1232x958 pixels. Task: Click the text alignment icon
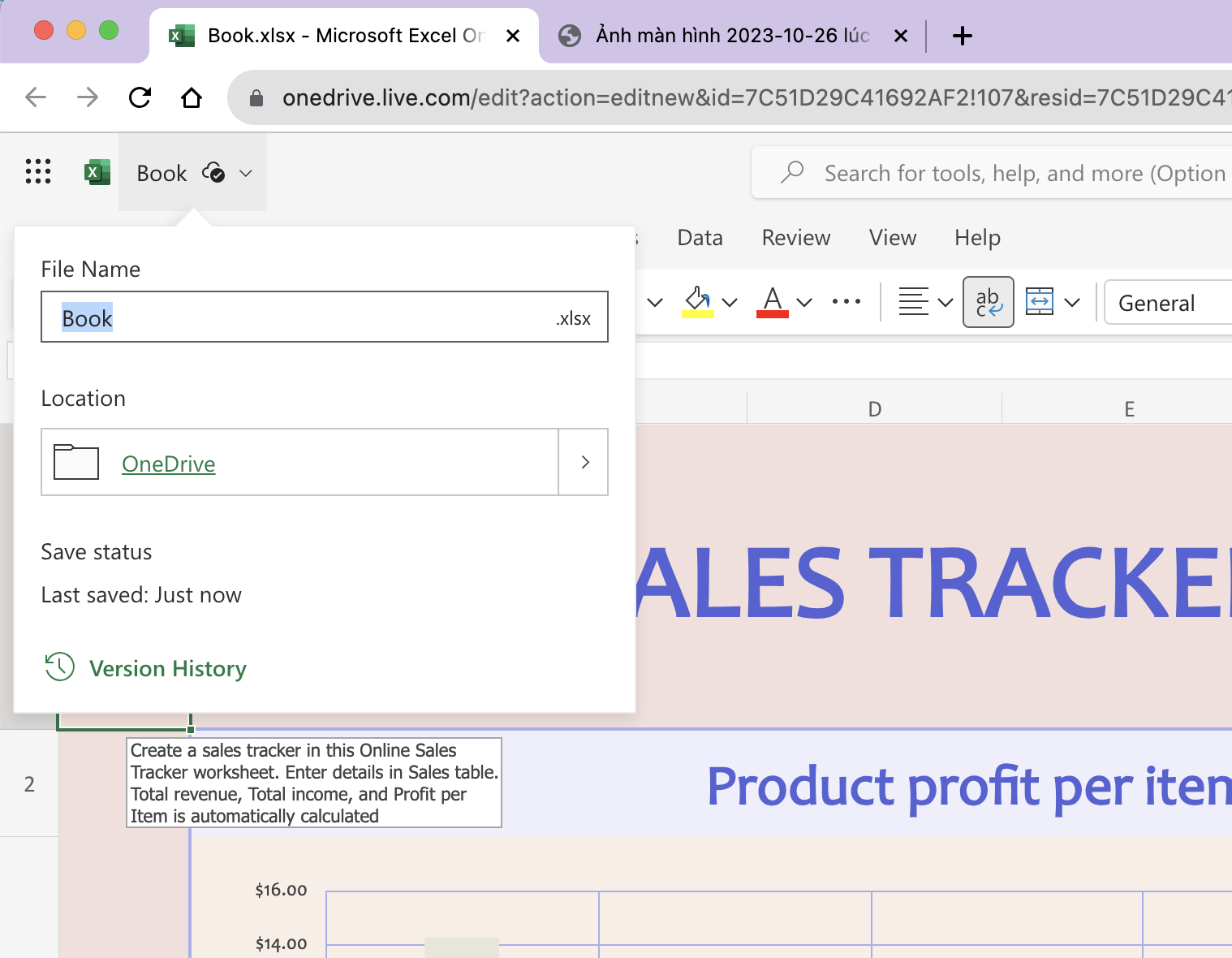(x=914, y=302)
